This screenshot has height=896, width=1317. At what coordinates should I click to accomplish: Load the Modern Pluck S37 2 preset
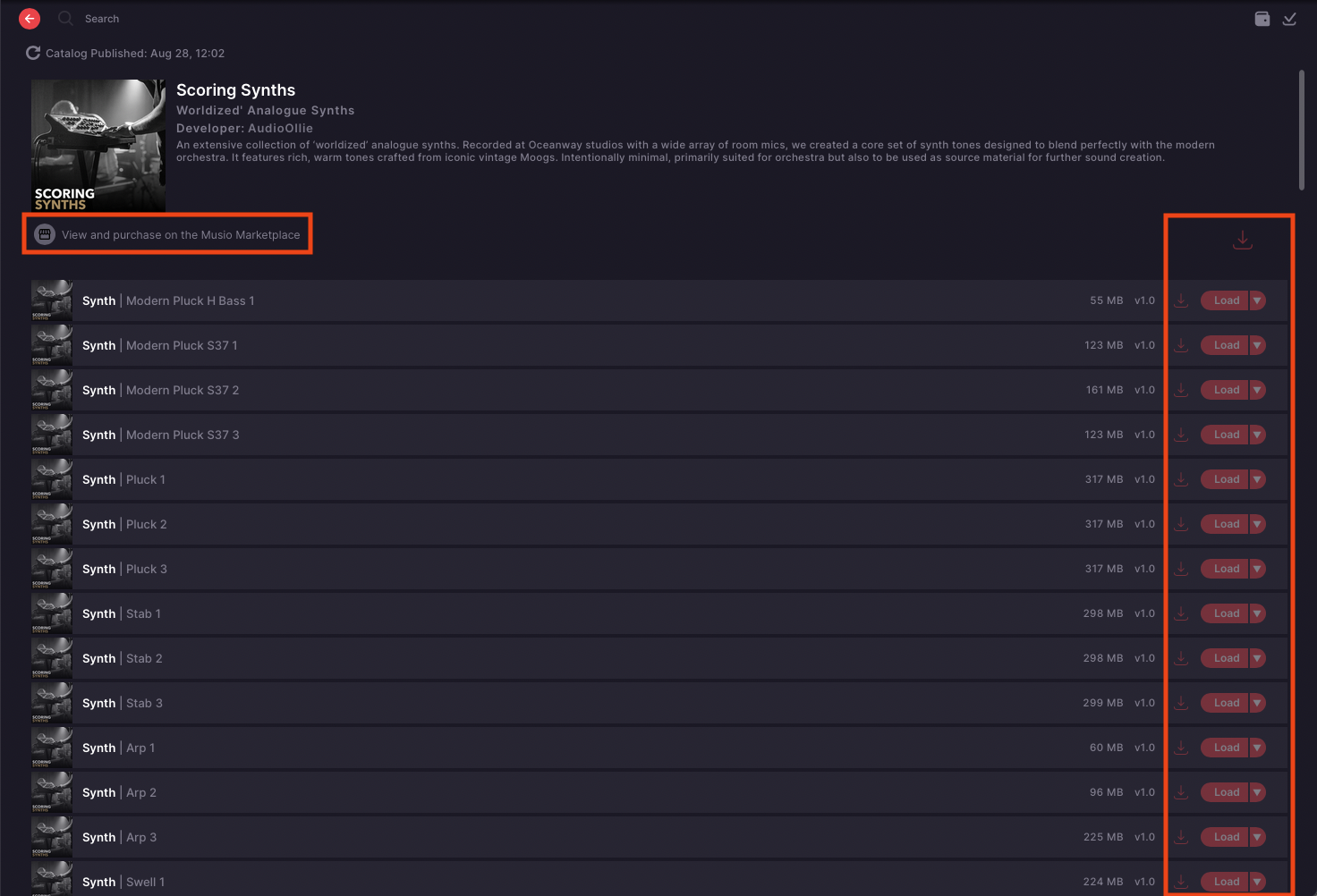1225,390
